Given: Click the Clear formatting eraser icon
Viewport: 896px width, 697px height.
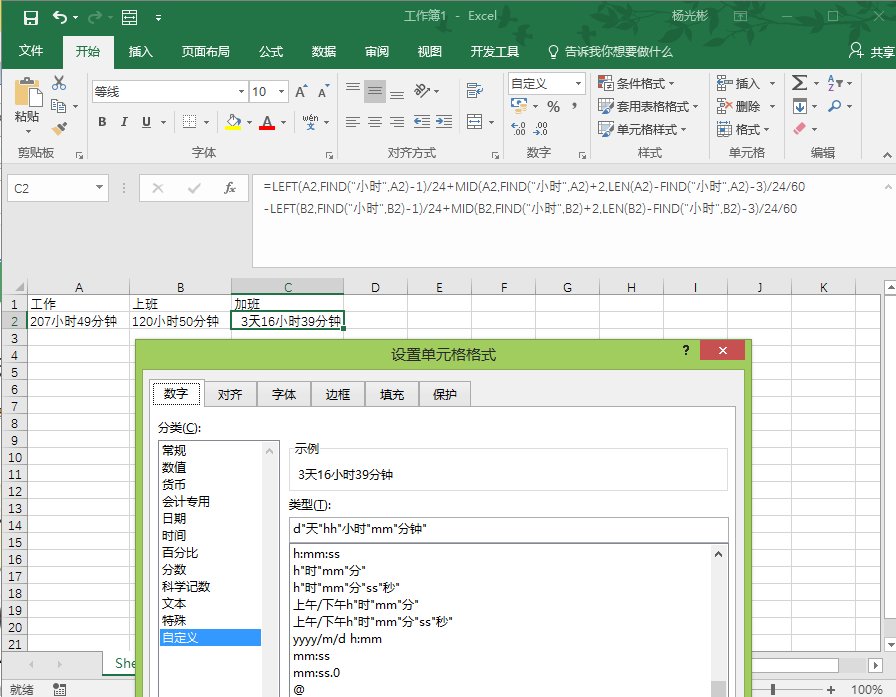Looking at the screenshot, I should 798,129.
